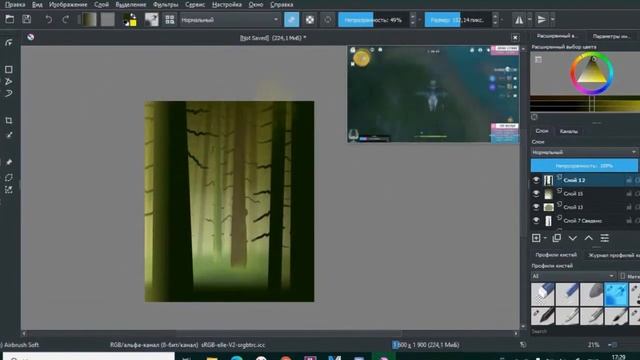Toggle horizontal mirror tool
The height and width of the screenshot is (360, 640).
tap(519, 20)
